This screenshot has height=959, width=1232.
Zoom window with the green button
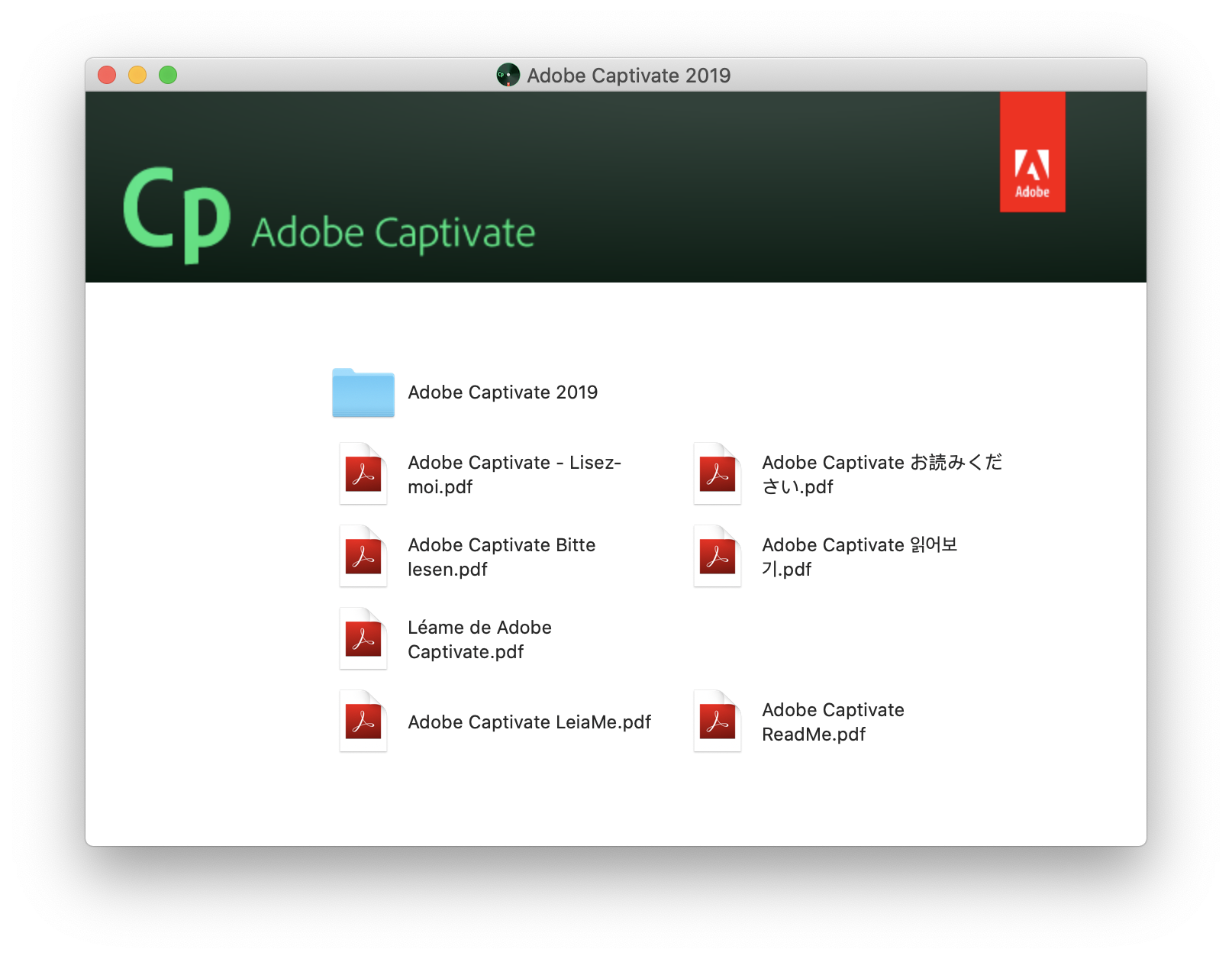(168, 75)
